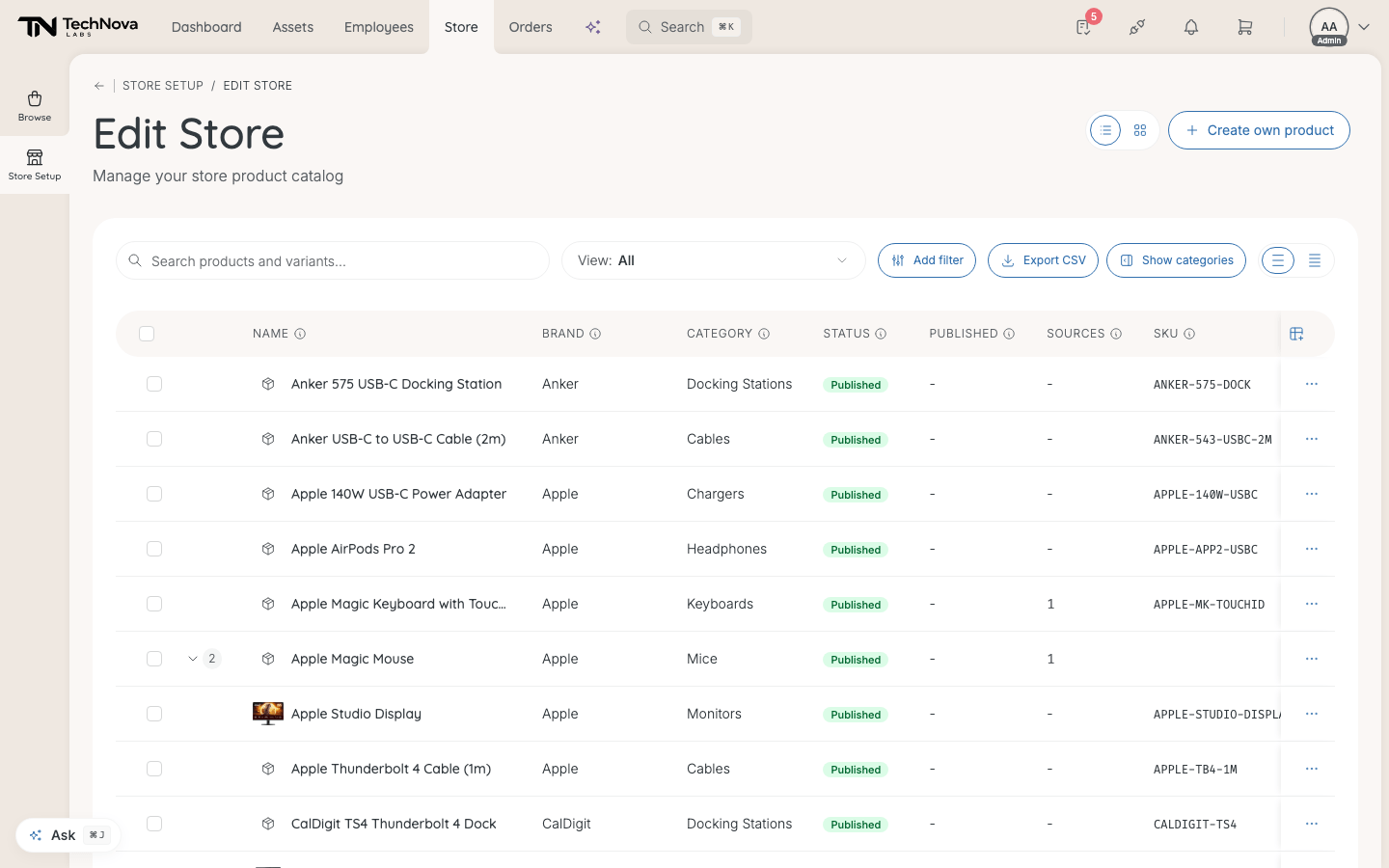This screenshot has height=868, width=1389.
Task: Check the CalDigit TS4 Thunderbolt 4 Dock row
Action: 154,824
